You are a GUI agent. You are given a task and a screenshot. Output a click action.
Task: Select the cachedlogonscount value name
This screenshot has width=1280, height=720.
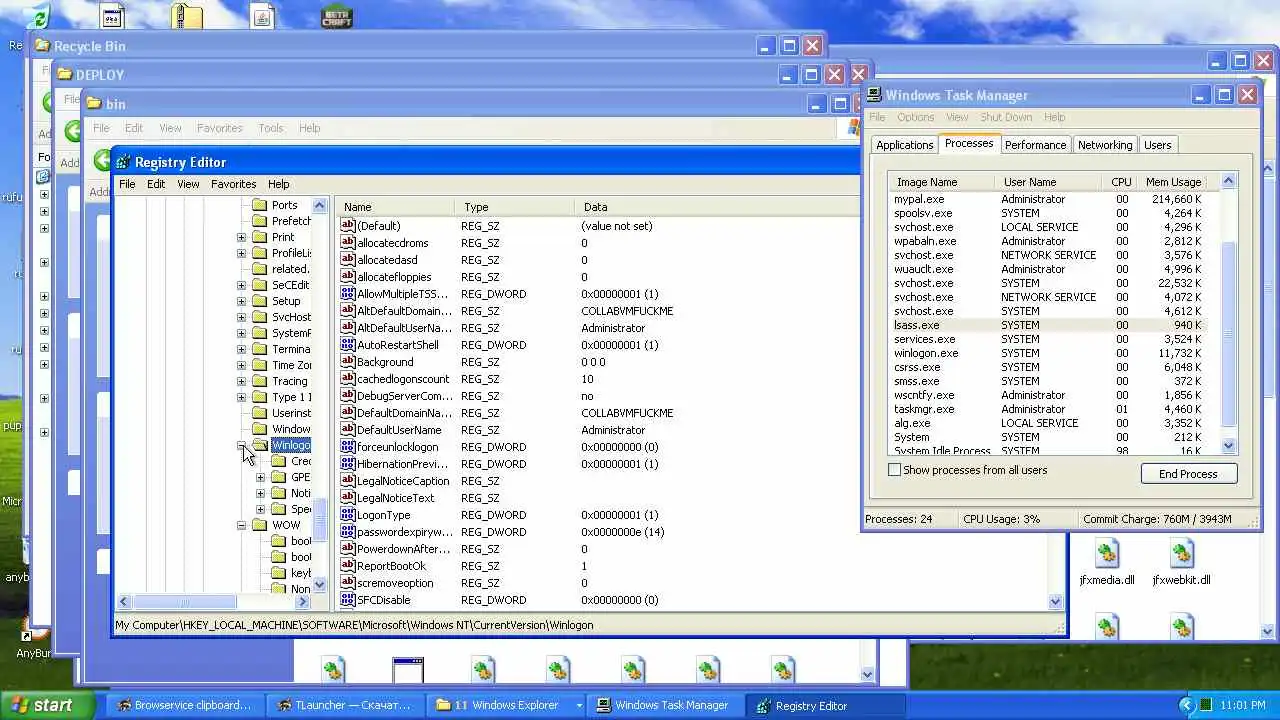pyautogui.click(x=403, y=379)
